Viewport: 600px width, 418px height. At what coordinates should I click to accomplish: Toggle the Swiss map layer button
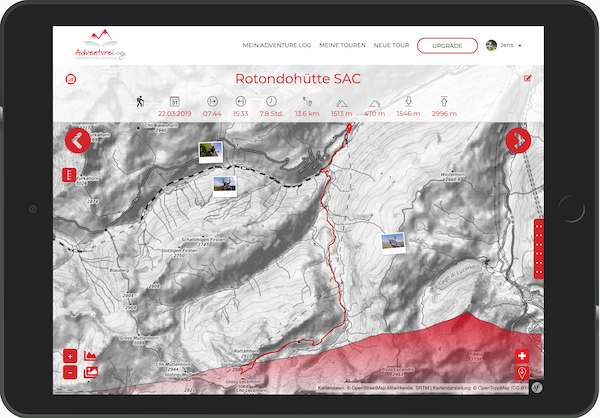point(522,356)
